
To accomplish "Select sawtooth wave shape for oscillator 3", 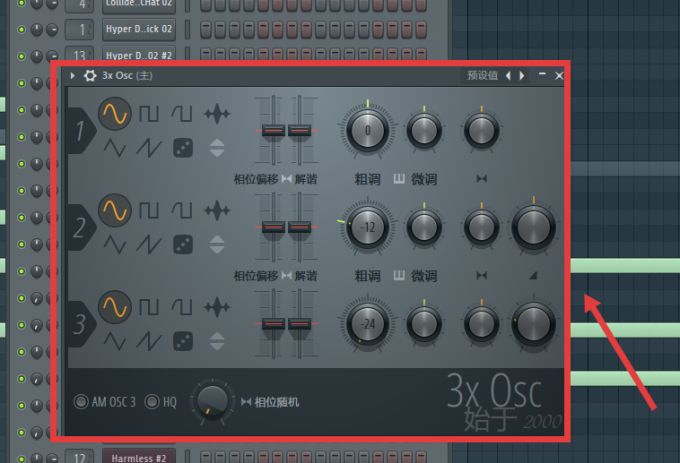I will click(x=149, y=342).
